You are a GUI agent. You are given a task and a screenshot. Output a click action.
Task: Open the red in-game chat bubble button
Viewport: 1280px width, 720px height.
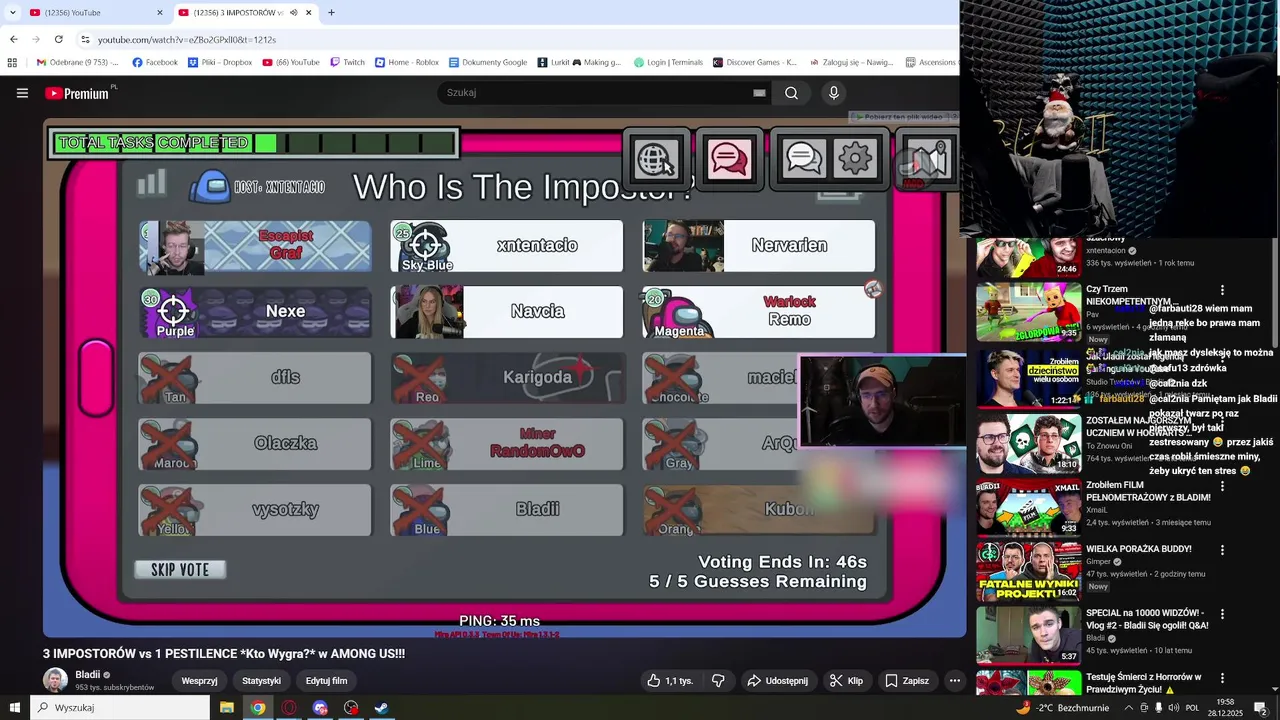point(729,159)
